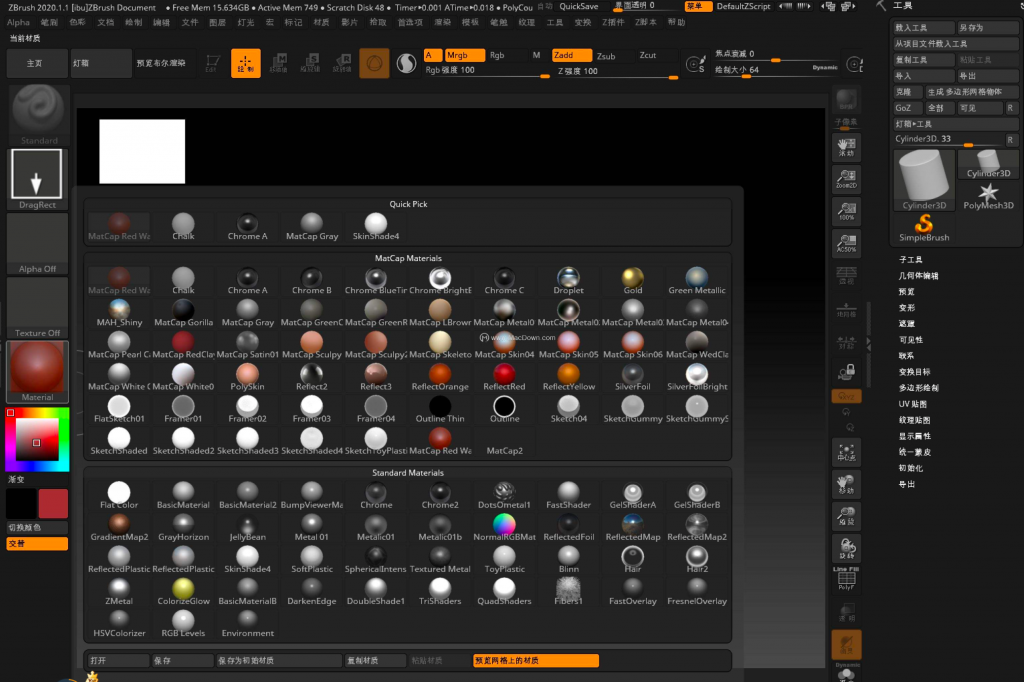Open the Z插件 menu

pos(613,22)
